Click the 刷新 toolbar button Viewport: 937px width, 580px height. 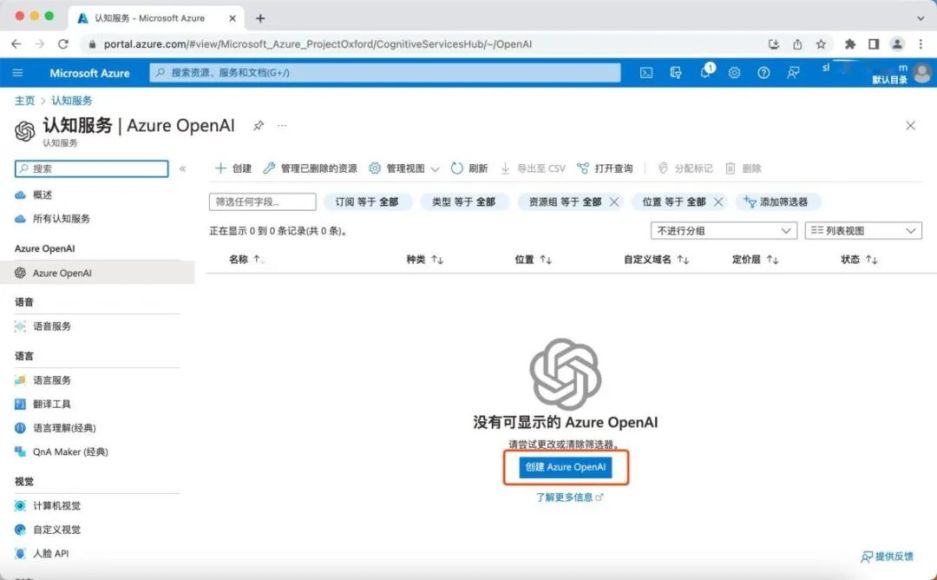[x=469, y=168]
